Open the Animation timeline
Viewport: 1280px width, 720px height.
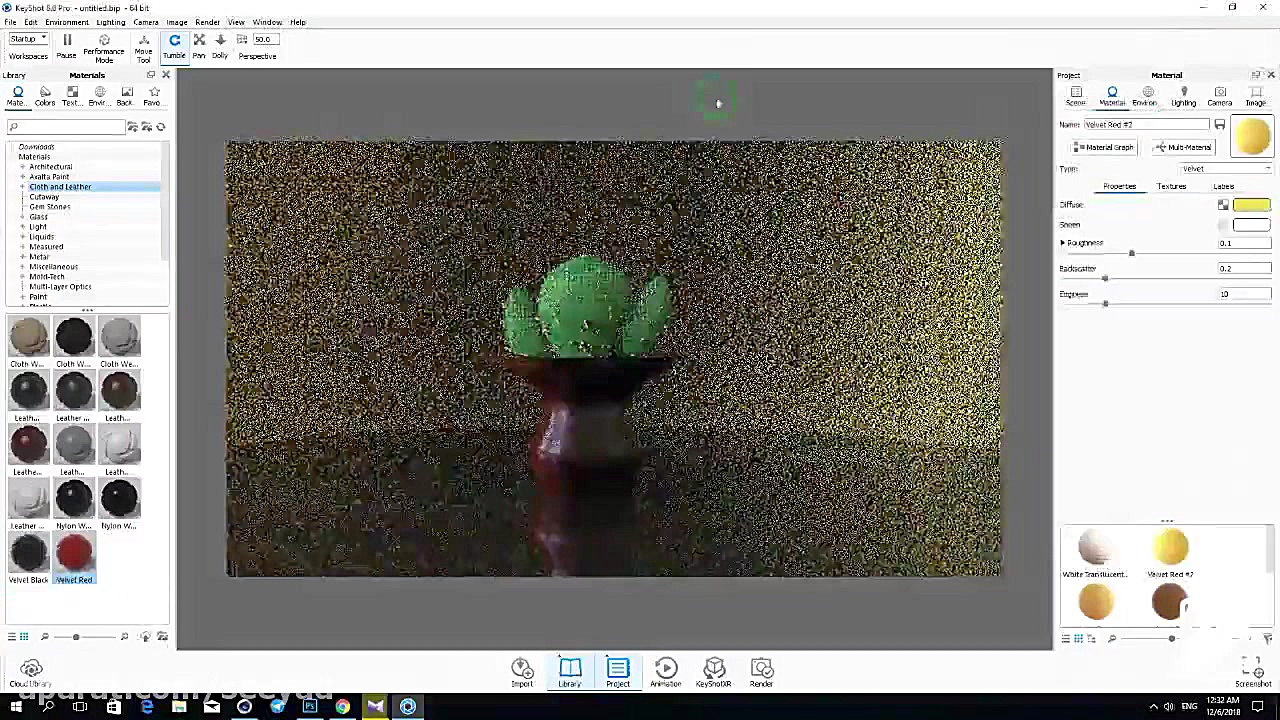pos(666,672)
